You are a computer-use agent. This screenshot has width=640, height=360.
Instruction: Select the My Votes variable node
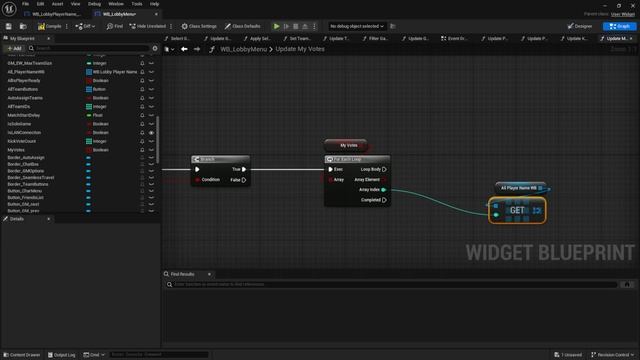(x=346, y=145)
